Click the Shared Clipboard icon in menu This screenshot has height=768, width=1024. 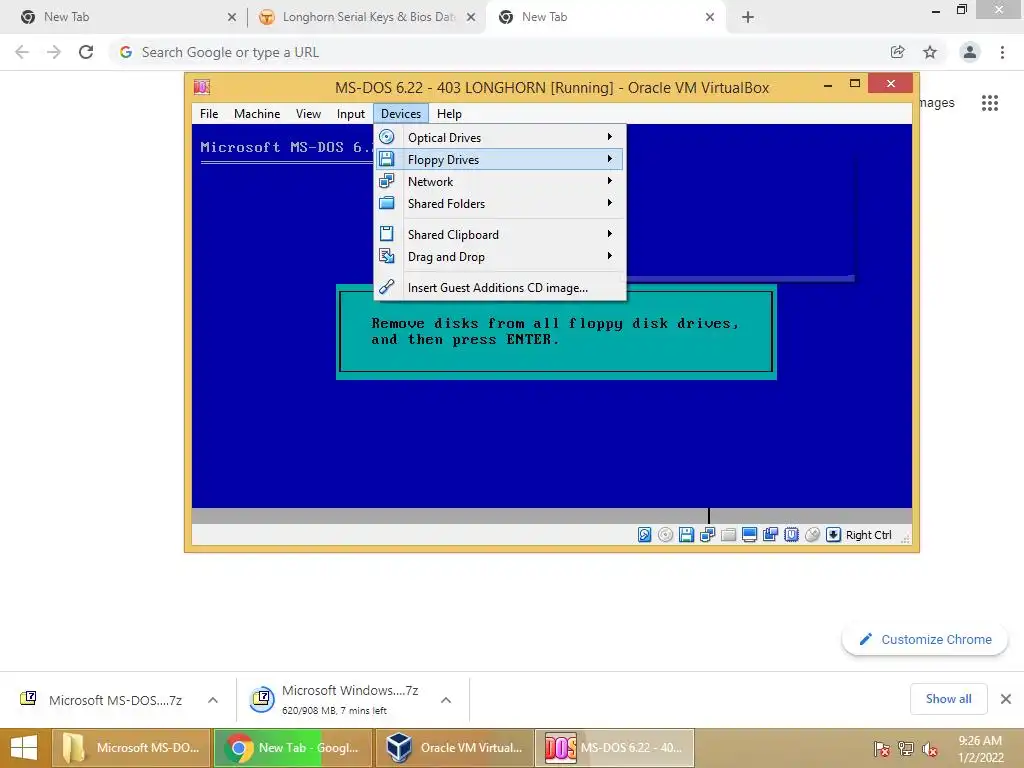[387, 234]
